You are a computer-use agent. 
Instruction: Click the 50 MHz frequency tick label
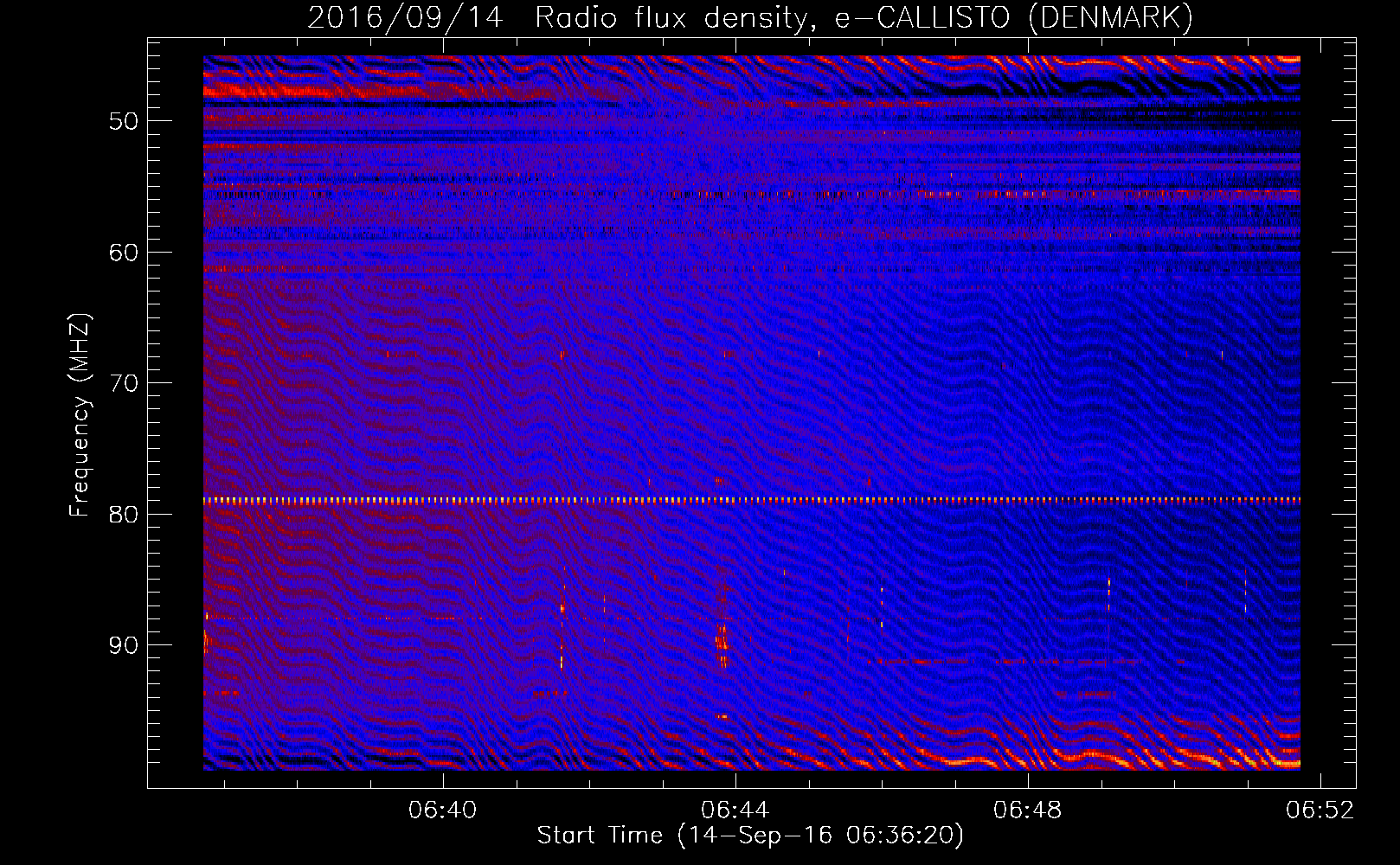coord(123,121)
